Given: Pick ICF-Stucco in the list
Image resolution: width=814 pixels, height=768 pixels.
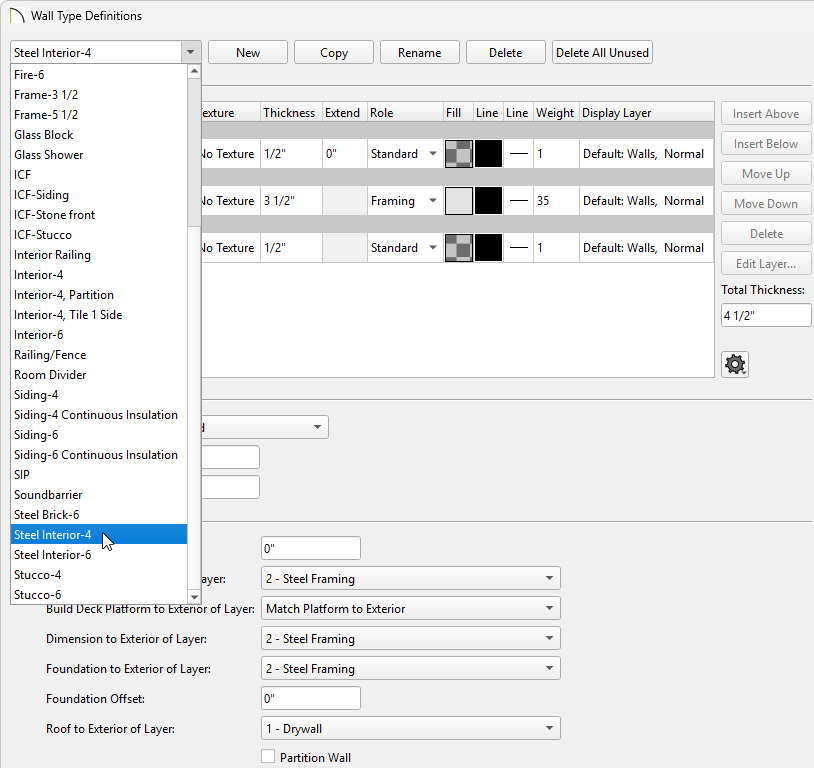Looking at the screenshot, I should point(99,235).
